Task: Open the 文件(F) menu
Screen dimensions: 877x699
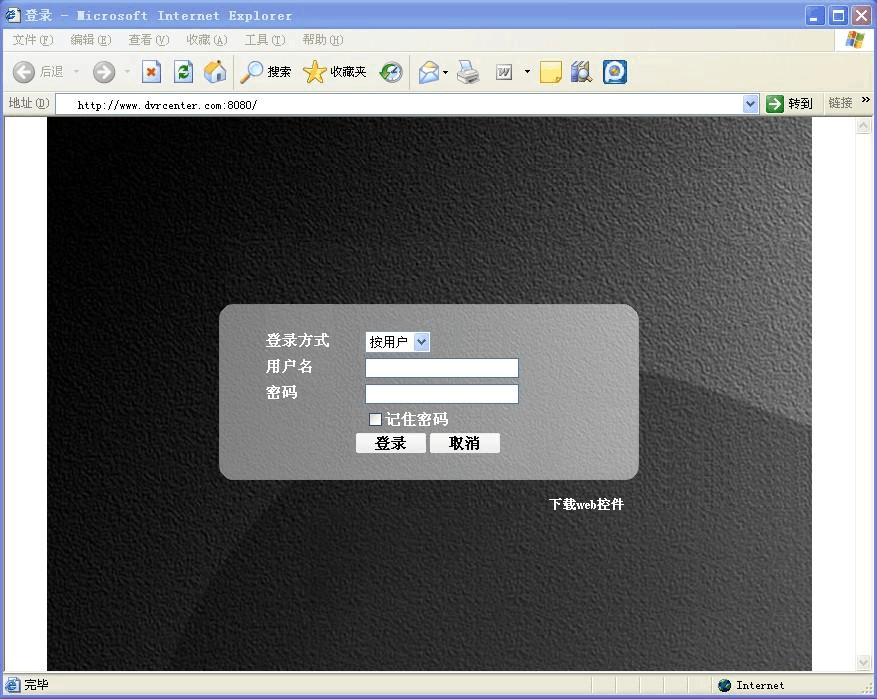Action: click(x=32, y=40)
